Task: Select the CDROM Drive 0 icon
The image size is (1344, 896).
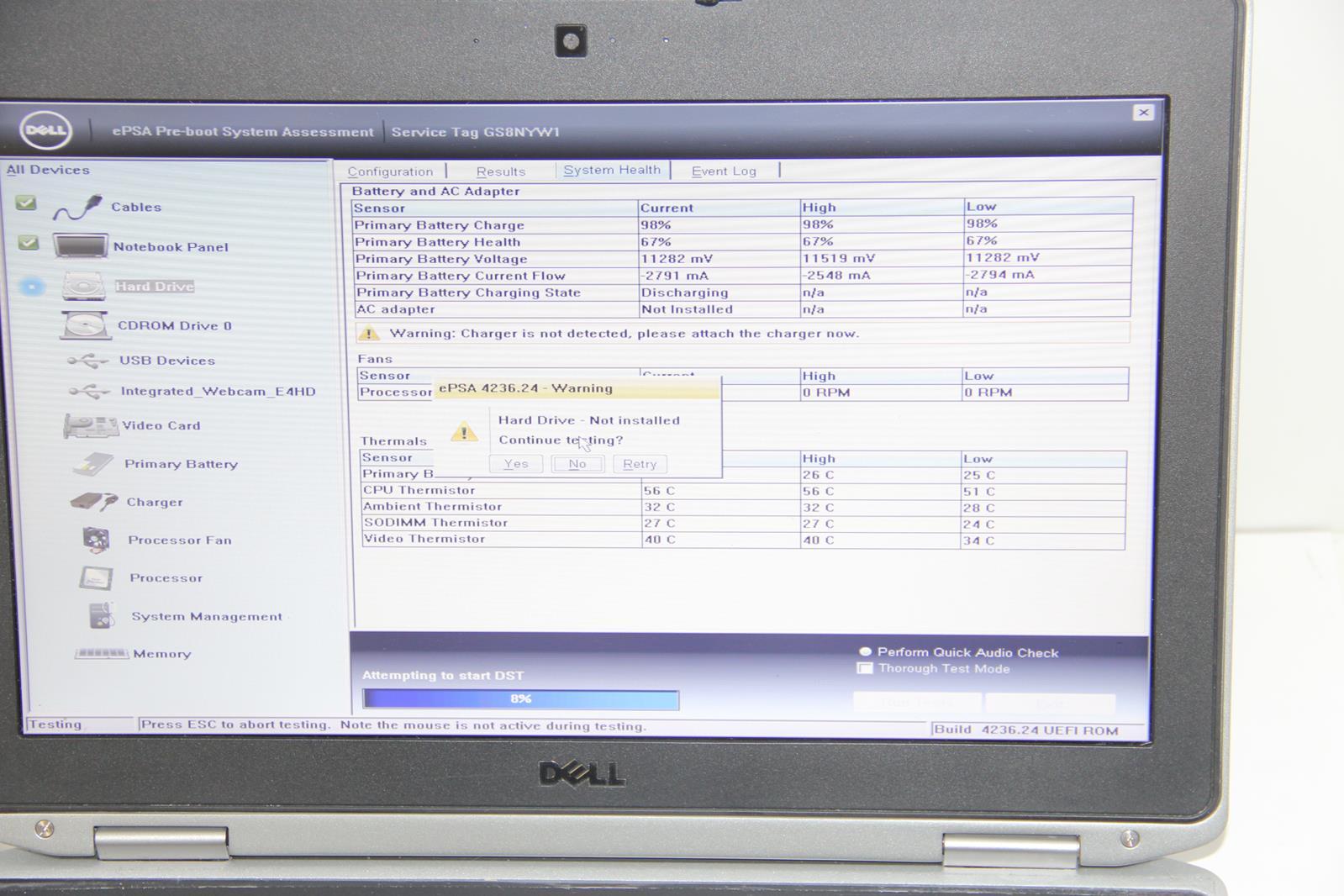Action: click(84, 325)
